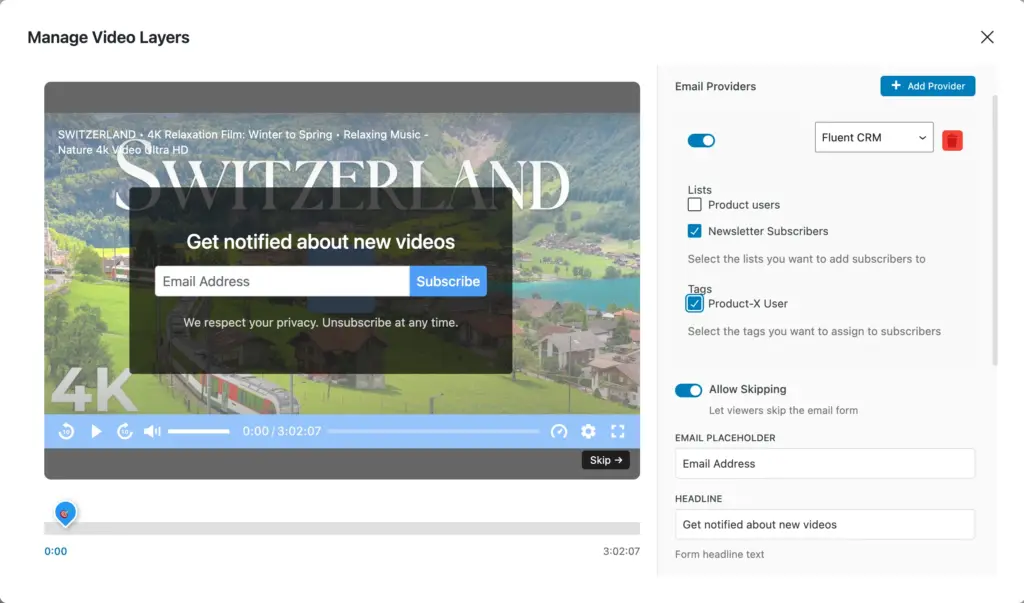Rewind the video 10 seconds
The image size is (1024, 603).
(66, 431)
